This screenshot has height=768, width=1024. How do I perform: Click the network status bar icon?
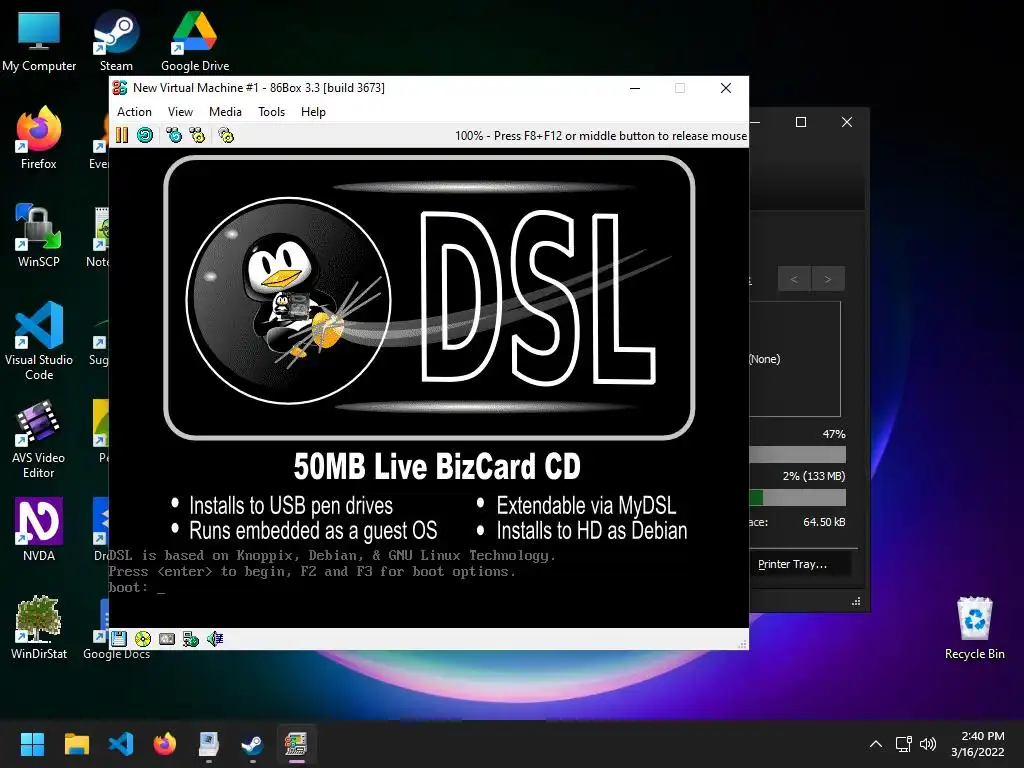click(x=191, y=639)
